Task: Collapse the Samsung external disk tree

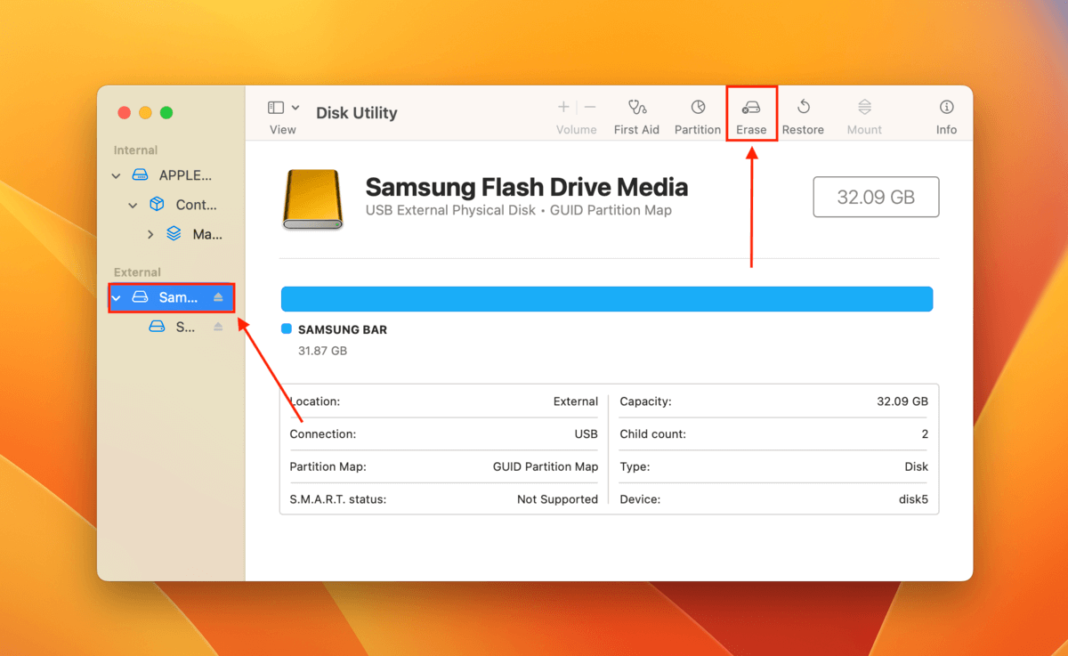Action: coord(117,298)
